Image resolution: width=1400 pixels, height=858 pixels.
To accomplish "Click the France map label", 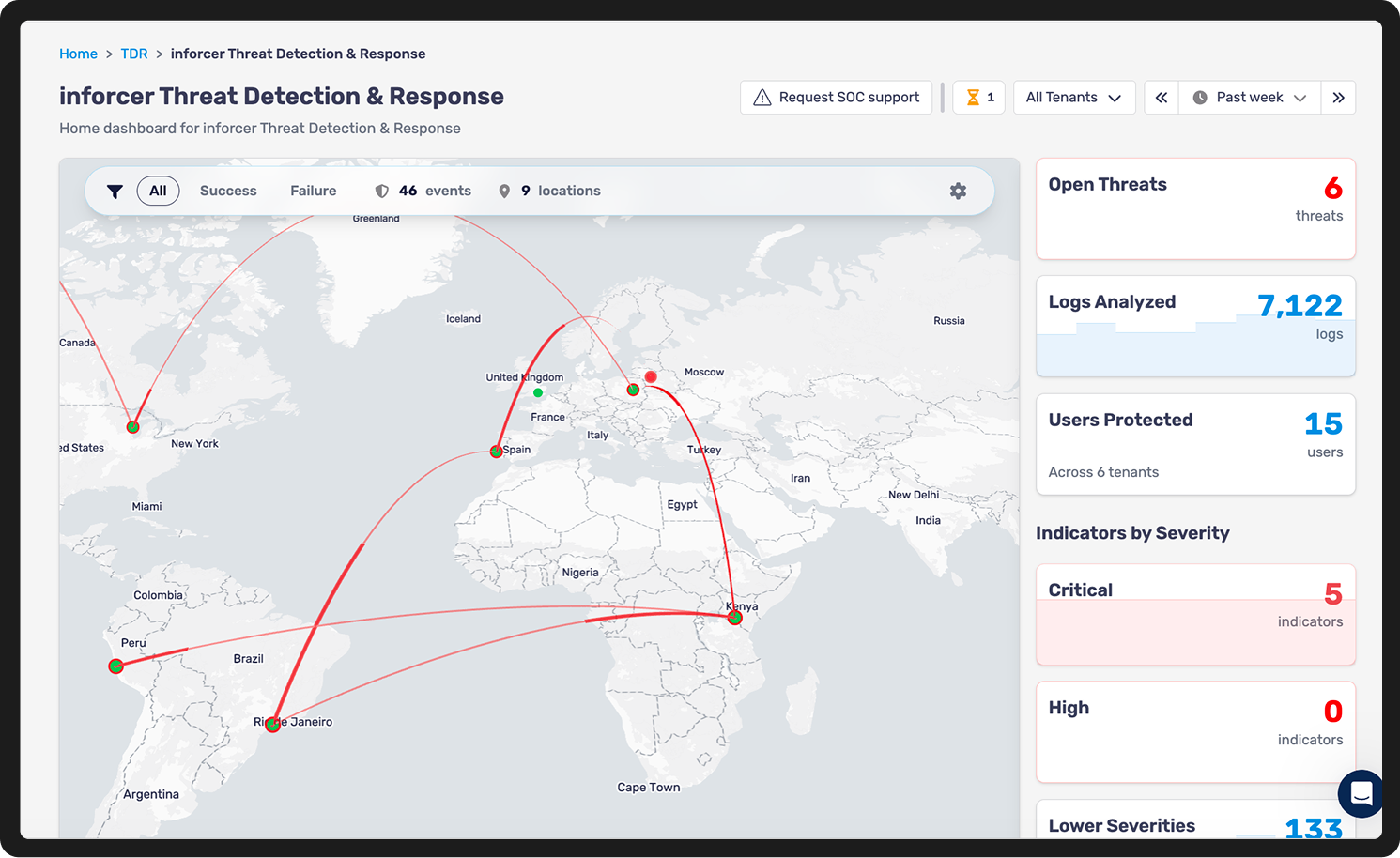I will pos(547,418).
